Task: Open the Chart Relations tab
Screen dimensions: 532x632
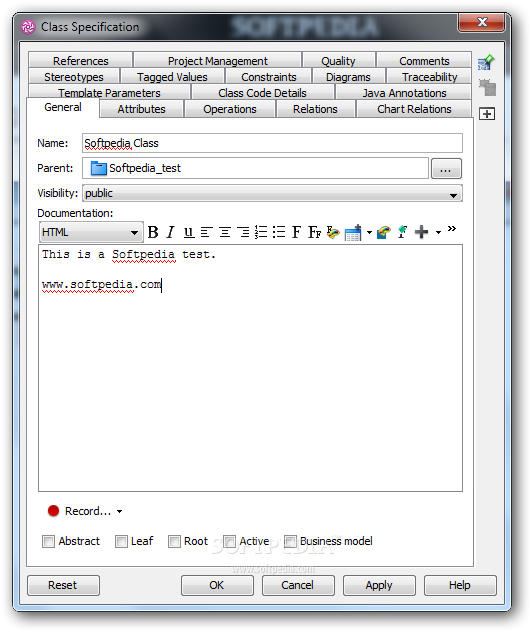Action: [414, 109]
